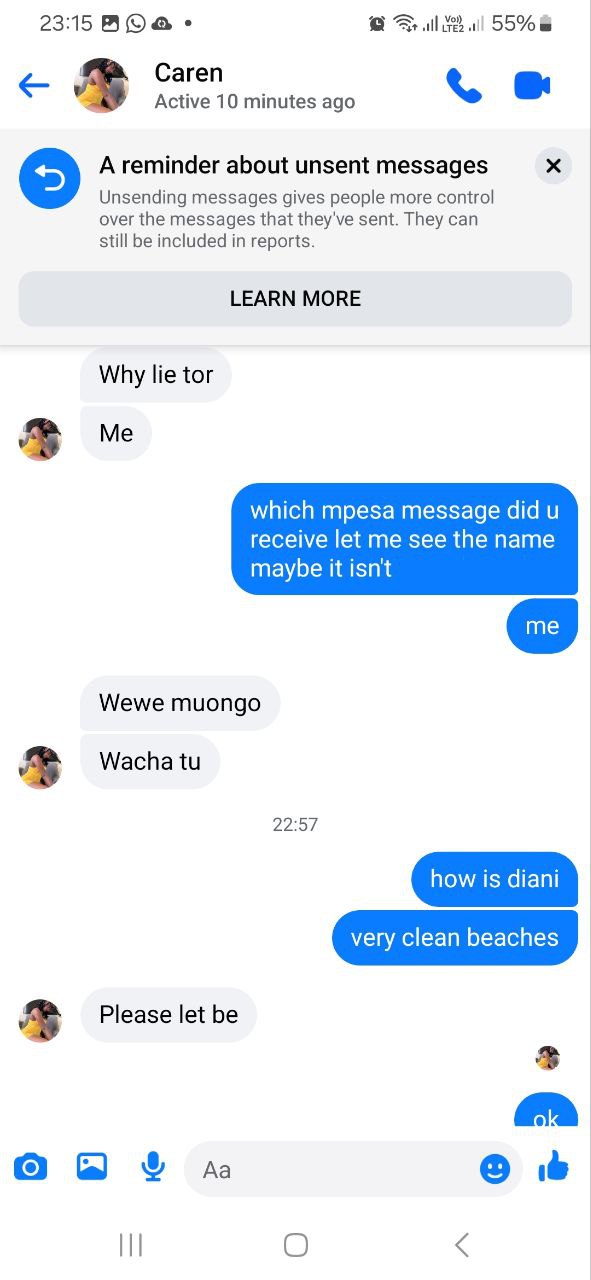Open the emoji picker in the text field
The image size is (591, 1280).
(495, 1168)
